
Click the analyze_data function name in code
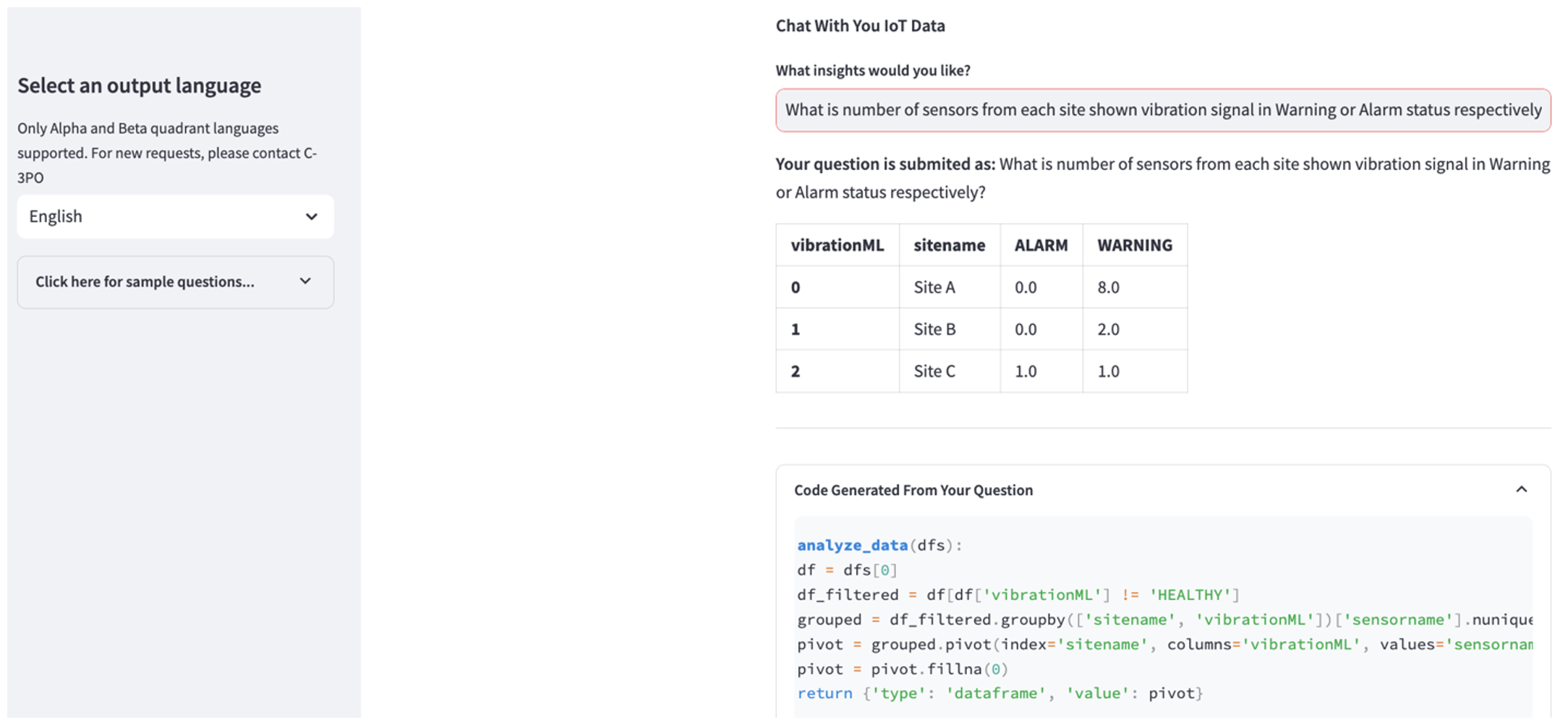(852, 545)
